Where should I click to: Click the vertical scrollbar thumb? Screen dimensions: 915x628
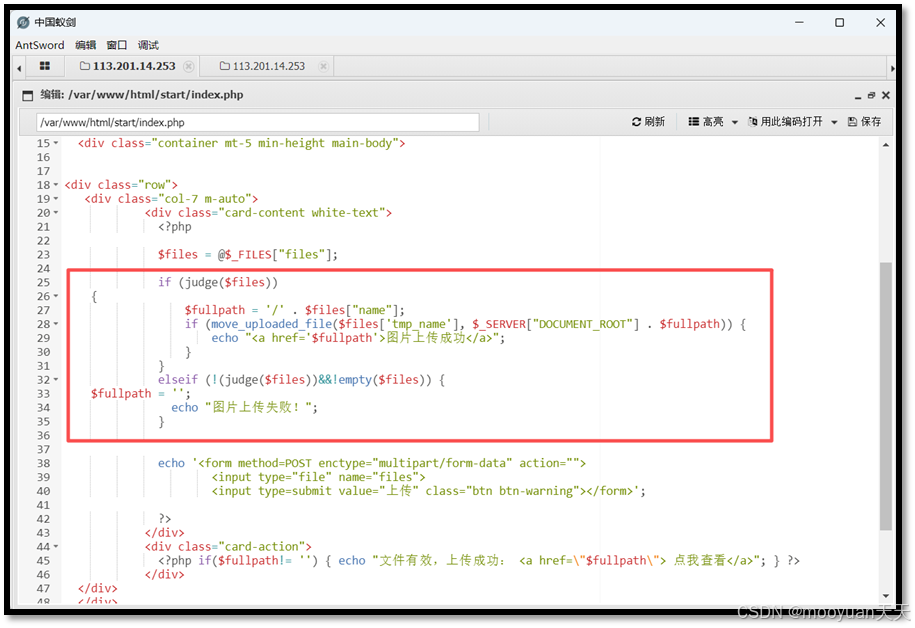(886, 396)
